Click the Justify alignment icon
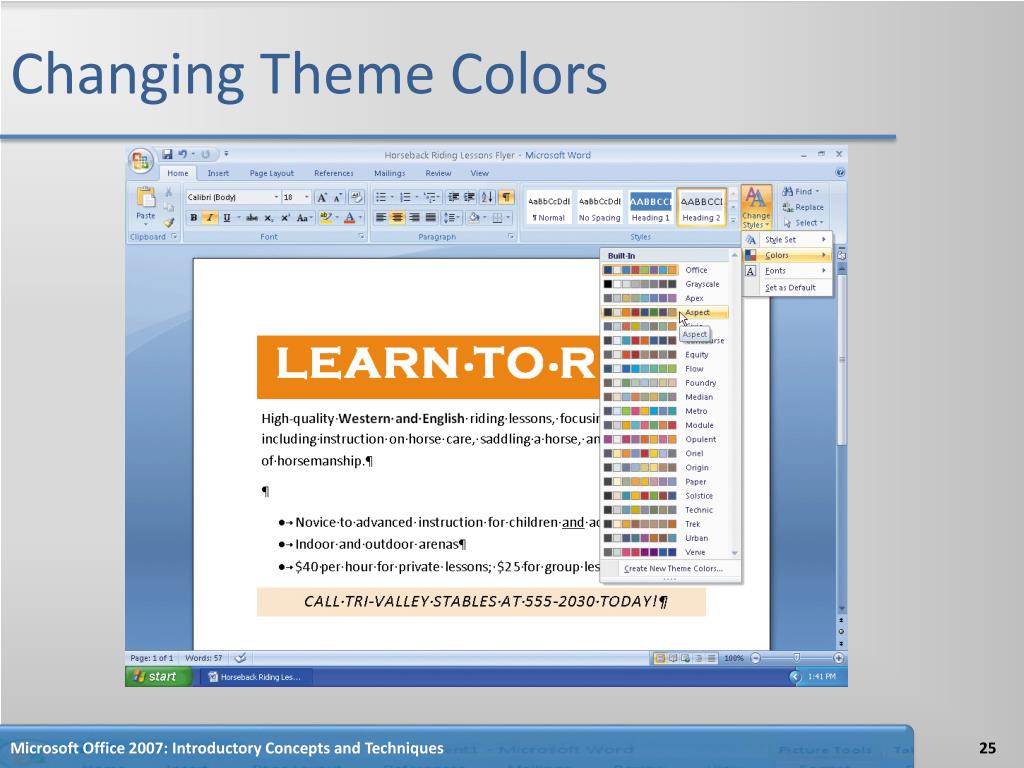Screen dimensions: 1024x768 [x=430, y=218]
